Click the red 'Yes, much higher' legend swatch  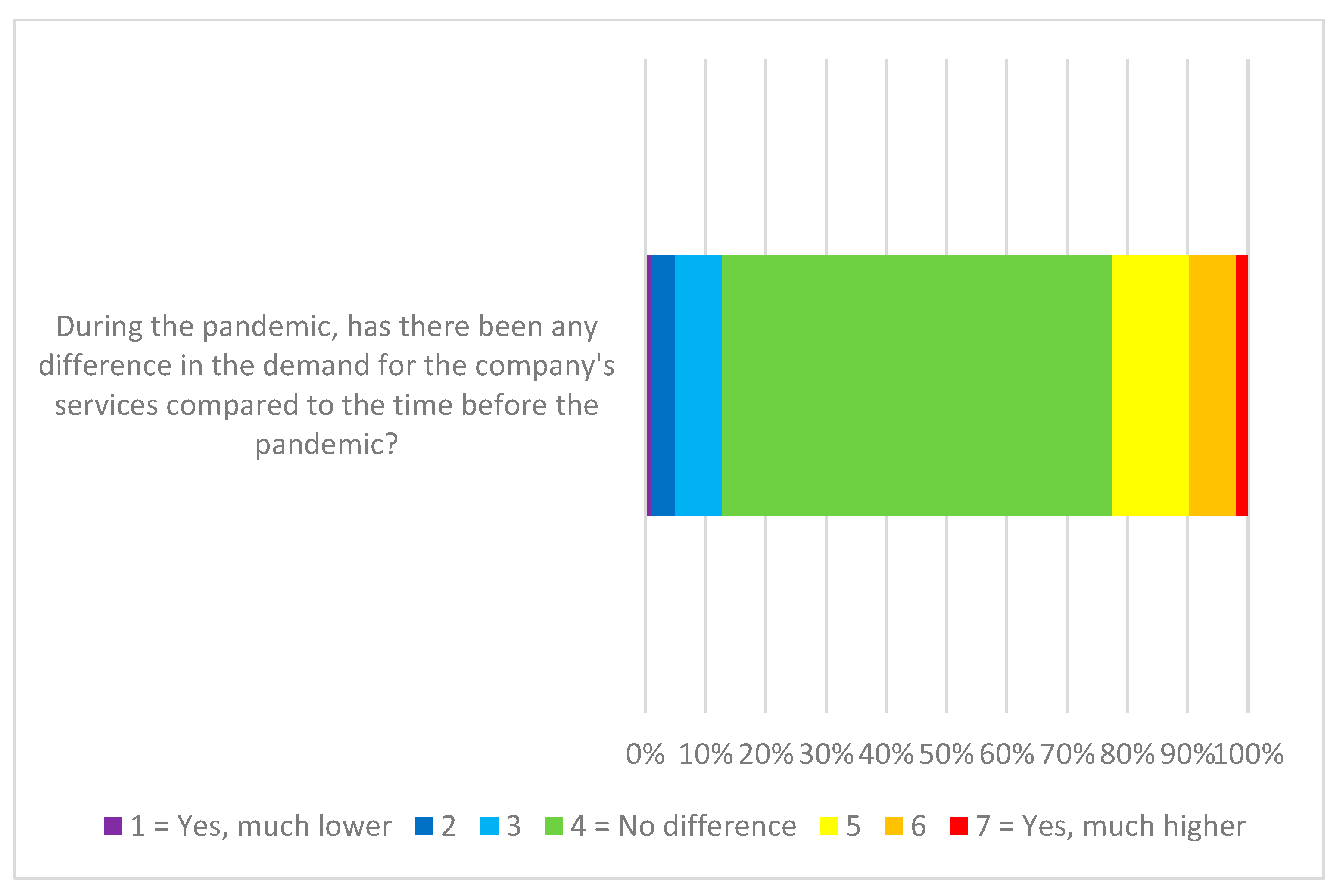tap(958, 826)
